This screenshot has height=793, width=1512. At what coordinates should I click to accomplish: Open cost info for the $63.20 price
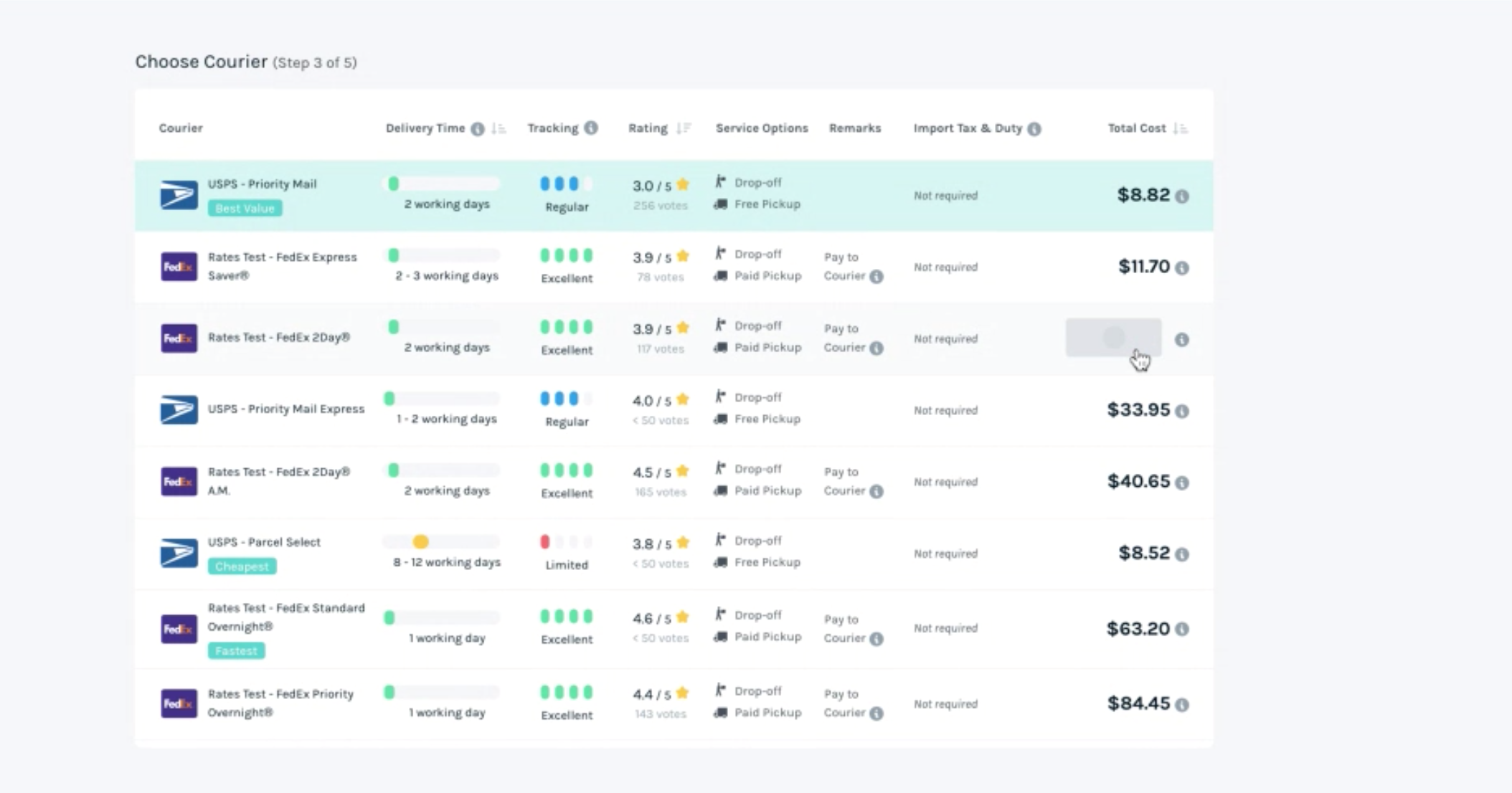pos(1182,630)
